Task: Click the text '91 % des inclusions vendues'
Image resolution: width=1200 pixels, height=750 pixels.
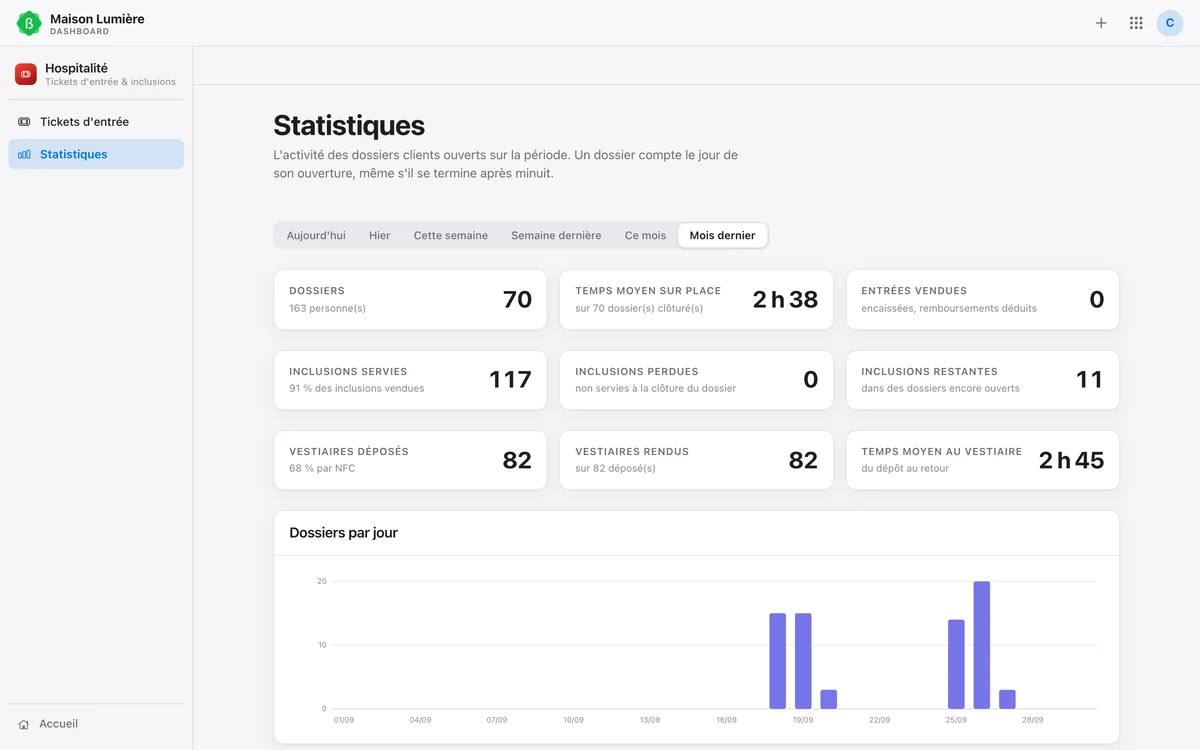Action: [x=356, y=388]
